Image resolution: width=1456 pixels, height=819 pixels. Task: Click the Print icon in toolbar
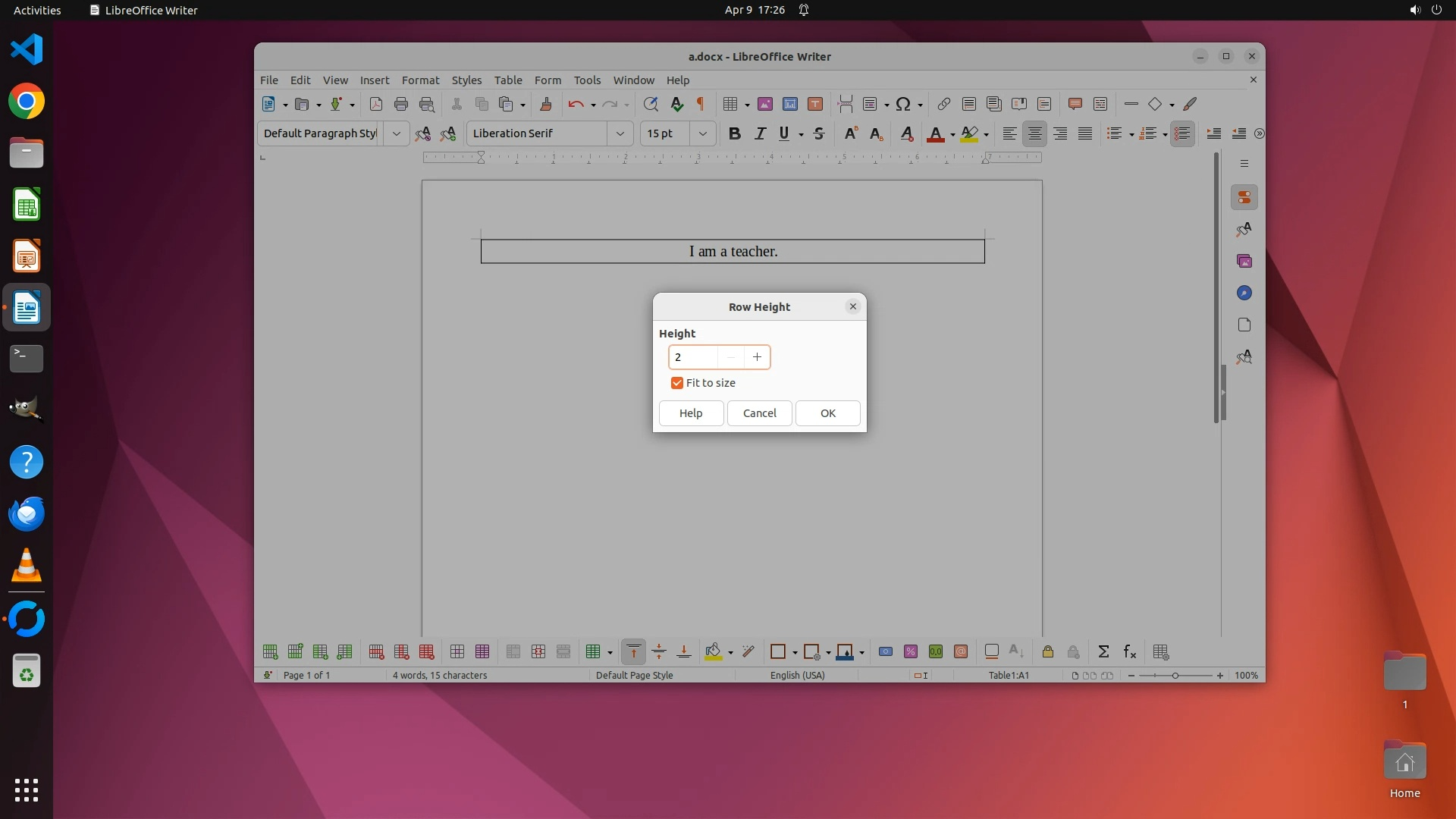pyautogui.click(x=400, y=104)
